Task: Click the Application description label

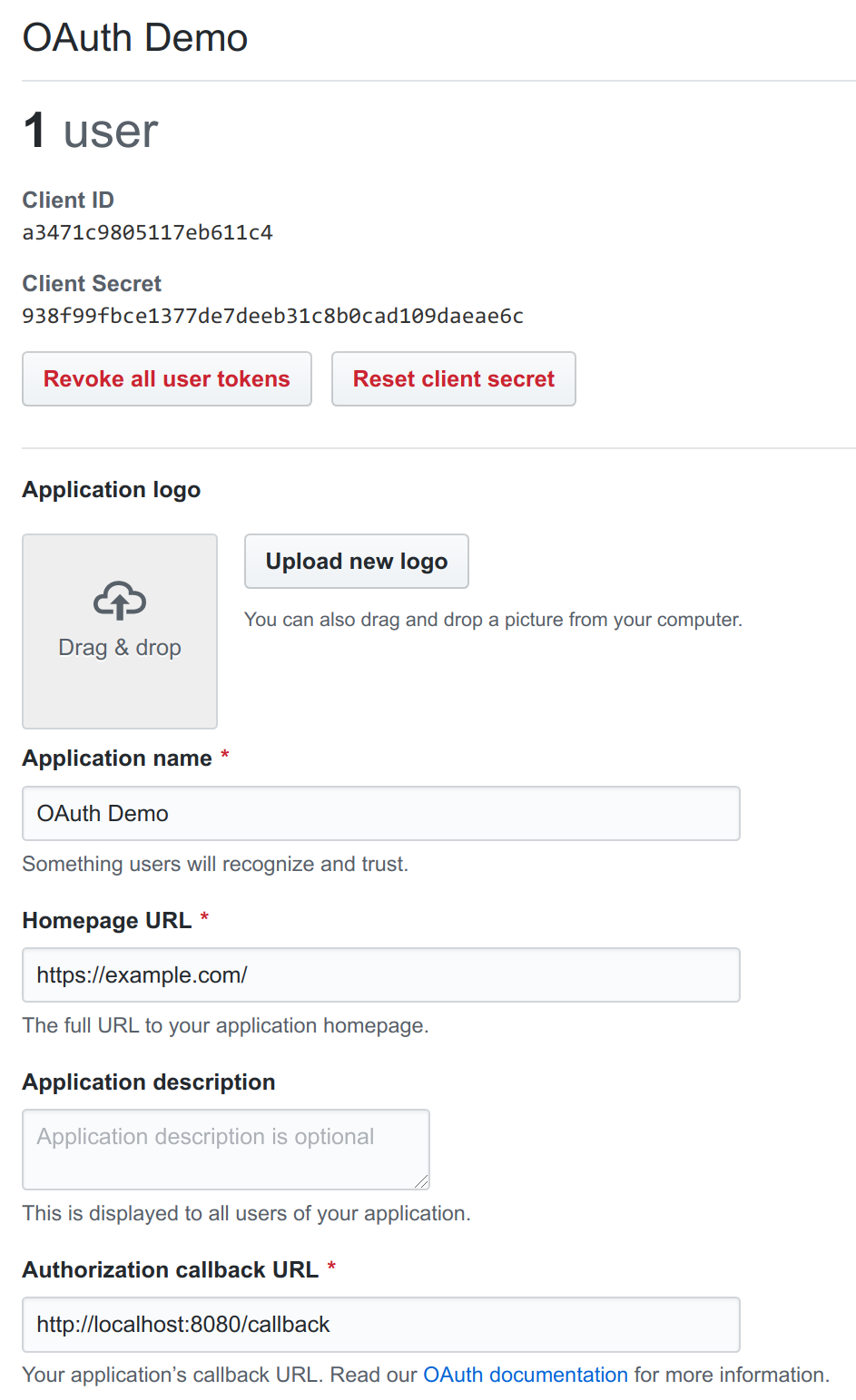Action: (149, 1082)
